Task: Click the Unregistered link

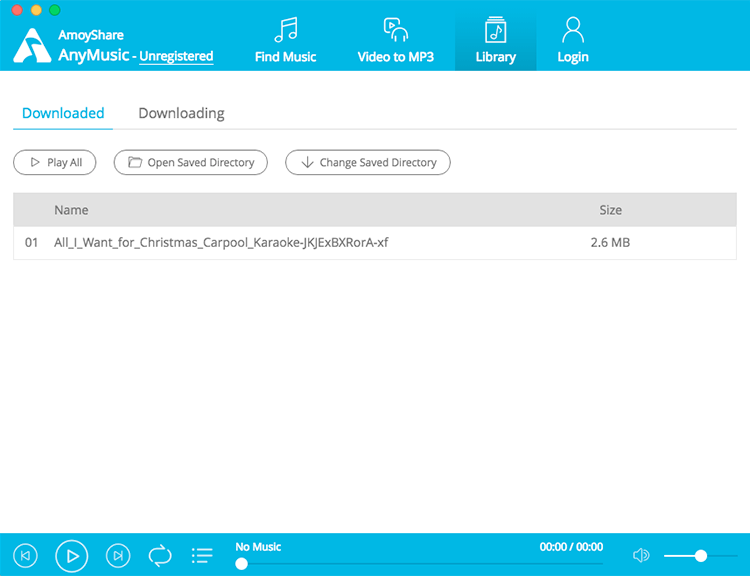Action: point(176,56)
